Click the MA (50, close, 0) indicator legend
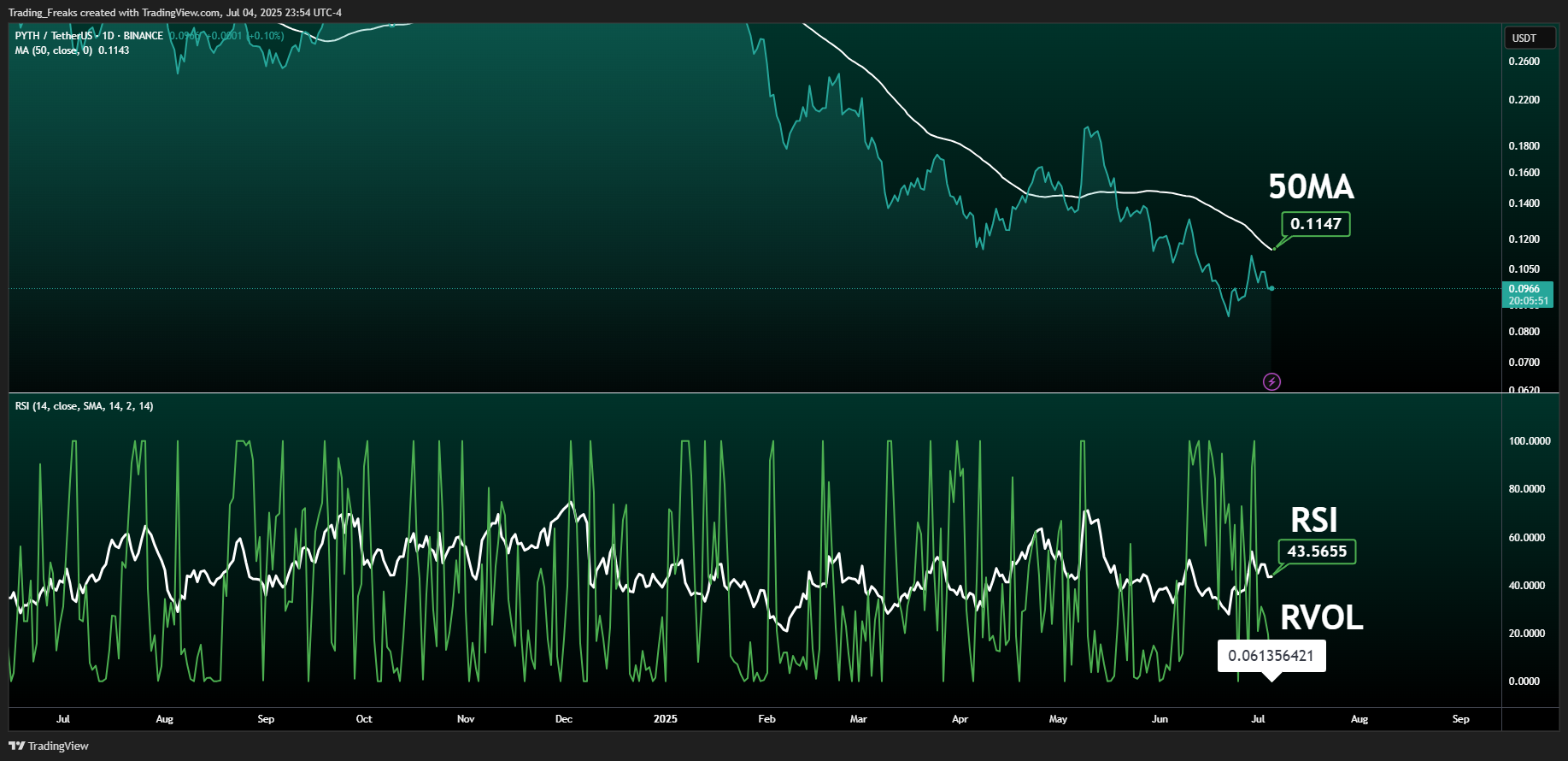Viewport: 1568px width, 761px height. [72, 50]
